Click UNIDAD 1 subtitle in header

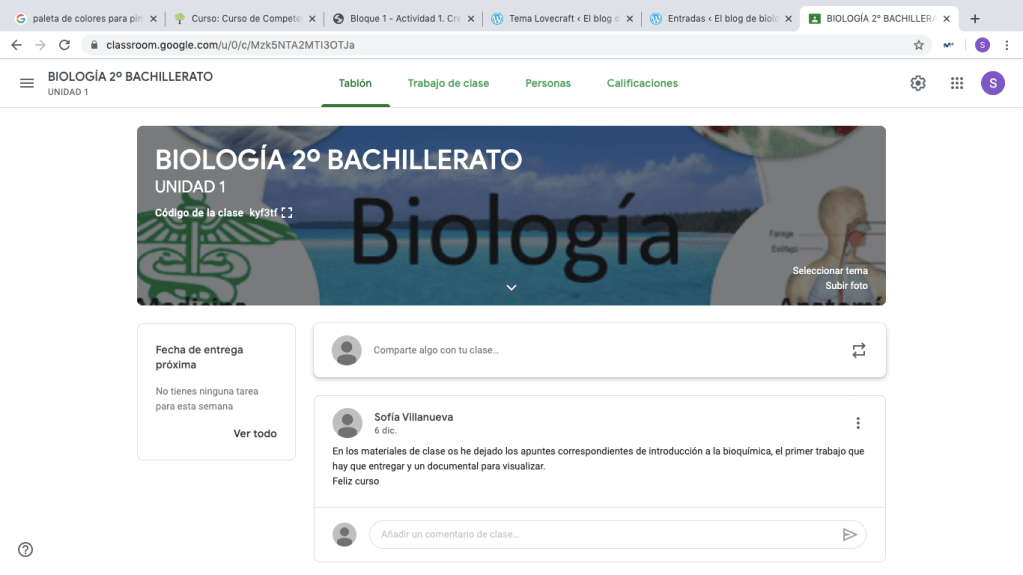pyautogui.click(x=68, y=92)
